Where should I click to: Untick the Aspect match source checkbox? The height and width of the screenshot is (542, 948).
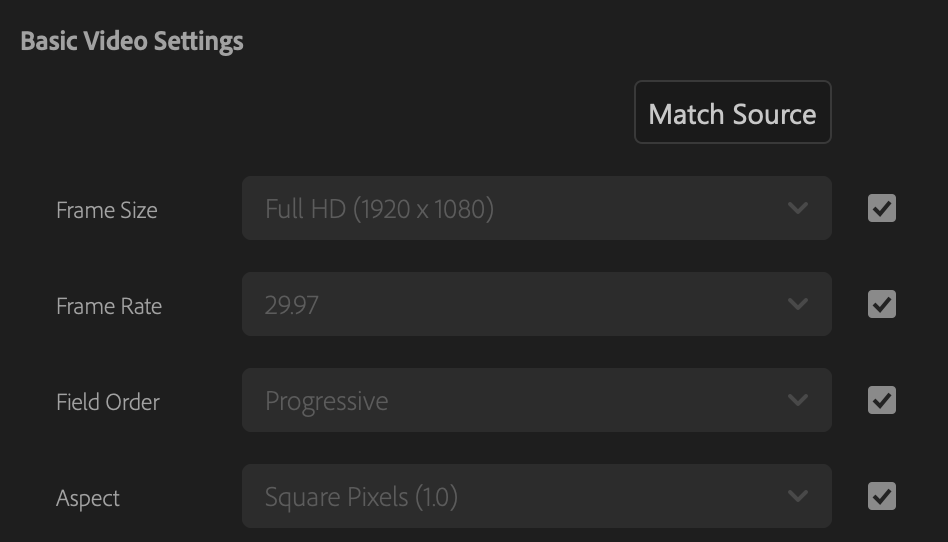tap(882, 496)
